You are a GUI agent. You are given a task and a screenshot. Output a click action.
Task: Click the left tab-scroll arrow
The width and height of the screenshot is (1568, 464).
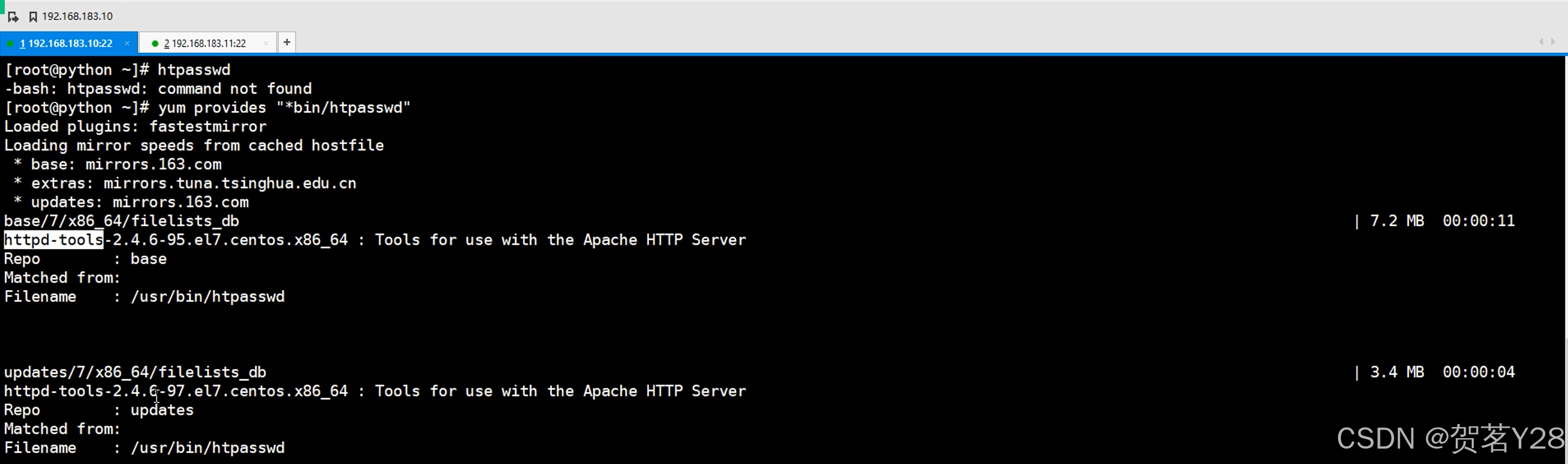coord(1541,42)
